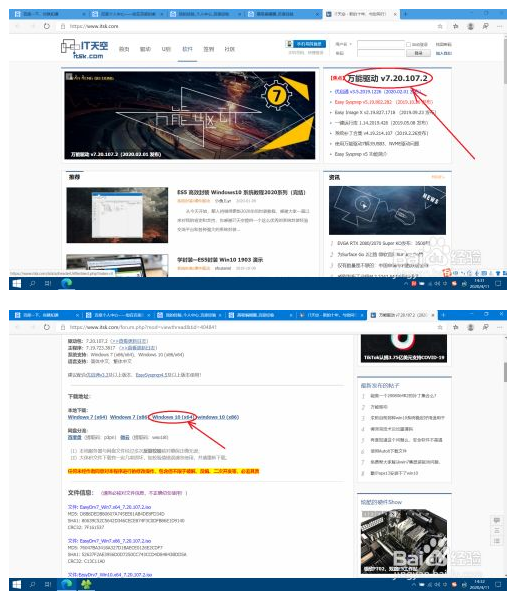Open sidebar post number 2 万能驱动

379,407
